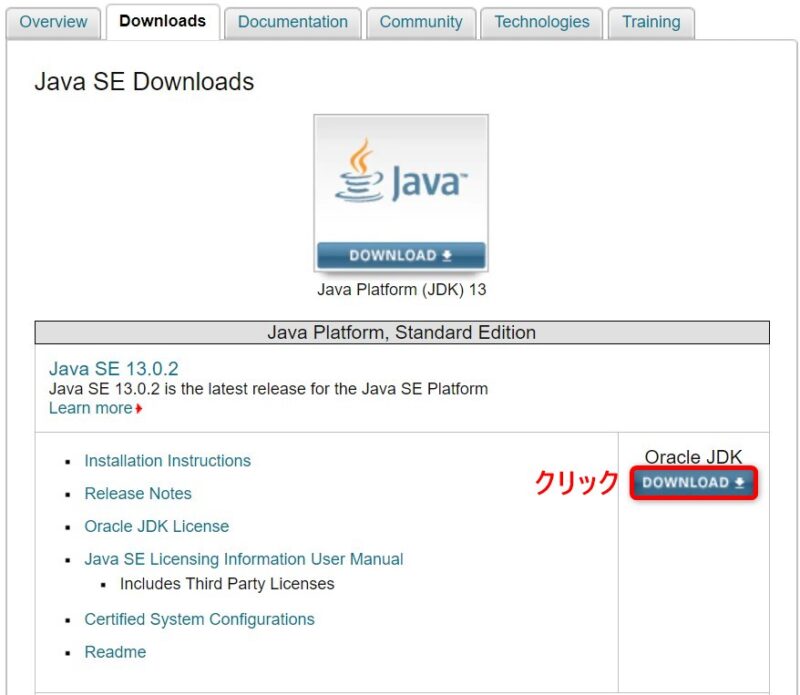
Task: Open the Community tab
Action: (x=420, y=21)
